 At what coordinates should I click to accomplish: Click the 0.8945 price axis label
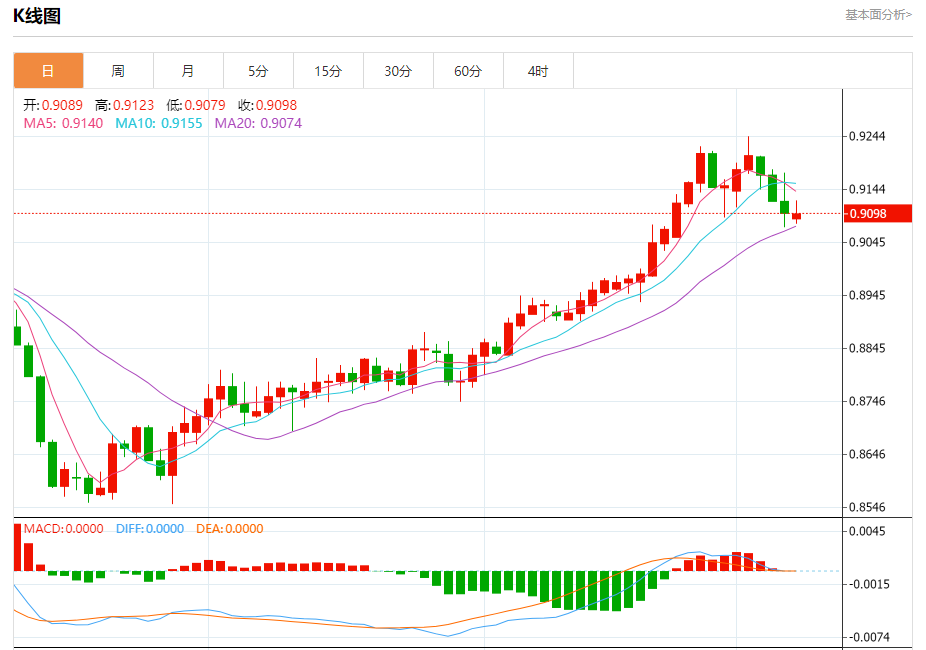867,295
